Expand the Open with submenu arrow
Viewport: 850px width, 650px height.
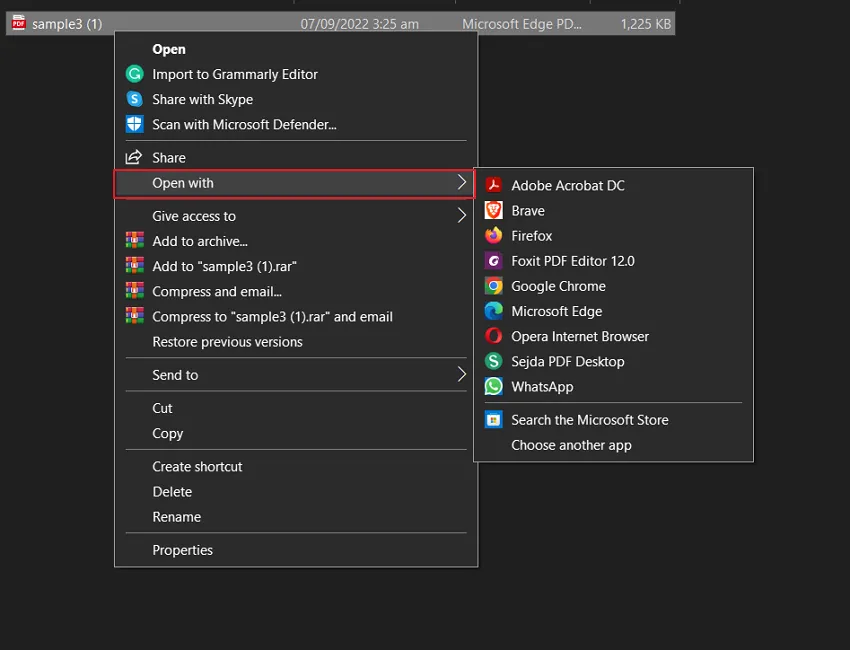(461, 183)
